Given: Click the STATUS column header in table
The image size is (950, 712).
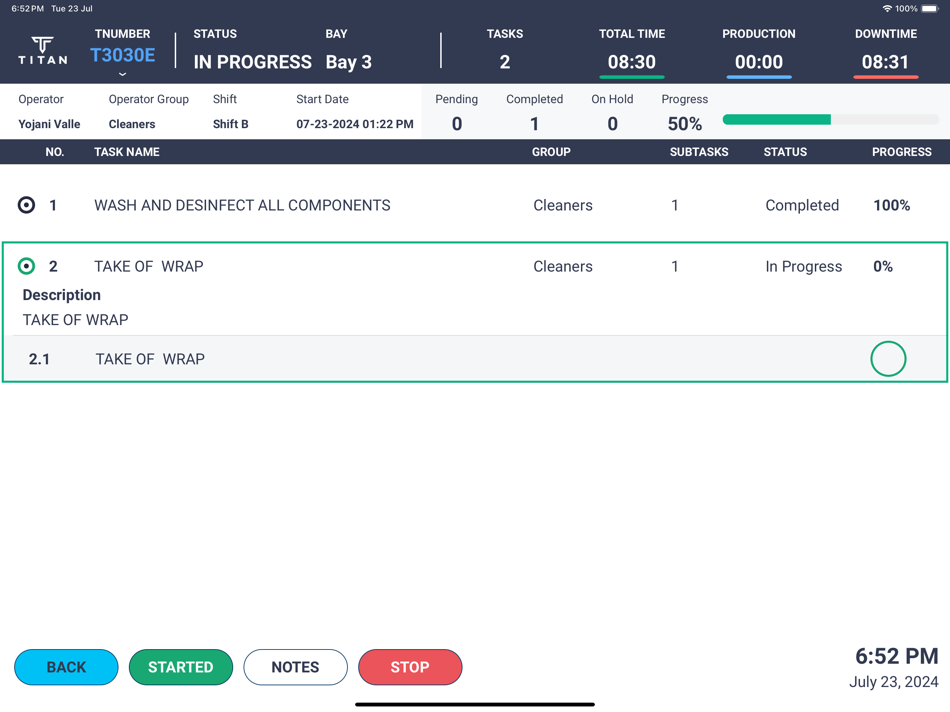Looking at the screenshot, I should [785, 152].
